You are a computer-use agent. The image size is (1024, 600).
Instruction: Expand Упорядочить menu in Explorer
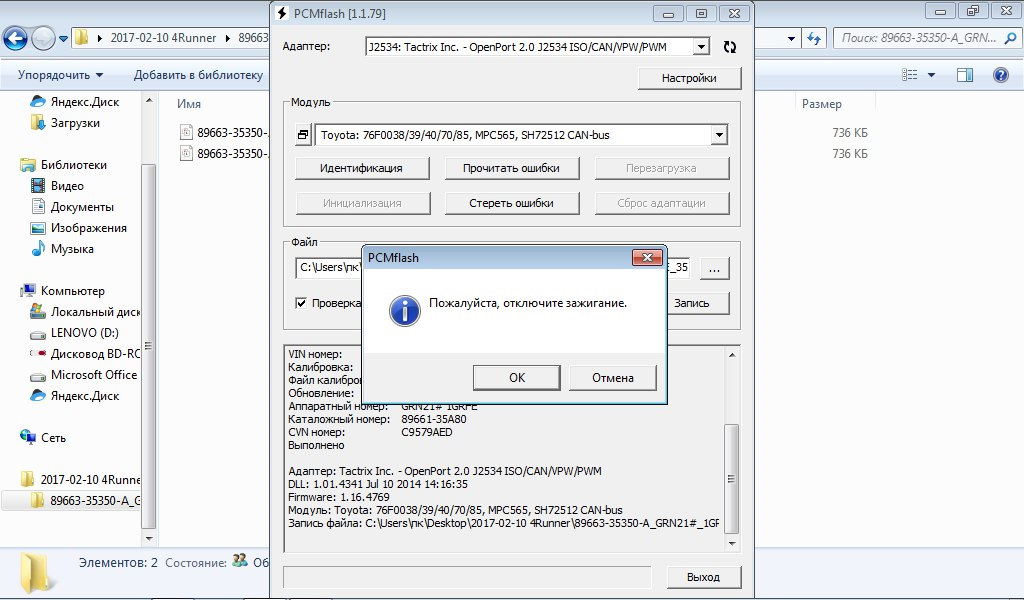coord(60,75)
